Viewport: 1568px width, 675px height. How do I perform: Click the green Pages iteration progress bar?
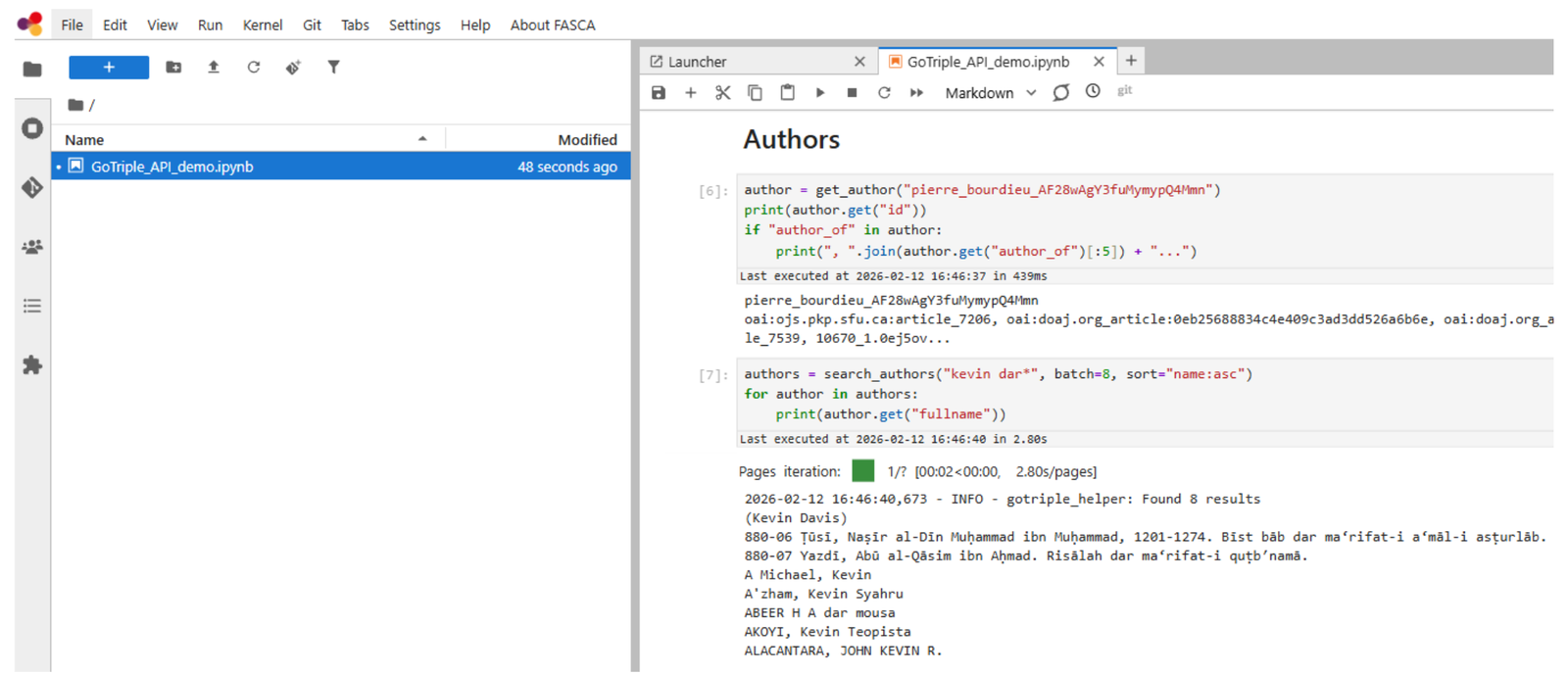[x=863, y=471]
